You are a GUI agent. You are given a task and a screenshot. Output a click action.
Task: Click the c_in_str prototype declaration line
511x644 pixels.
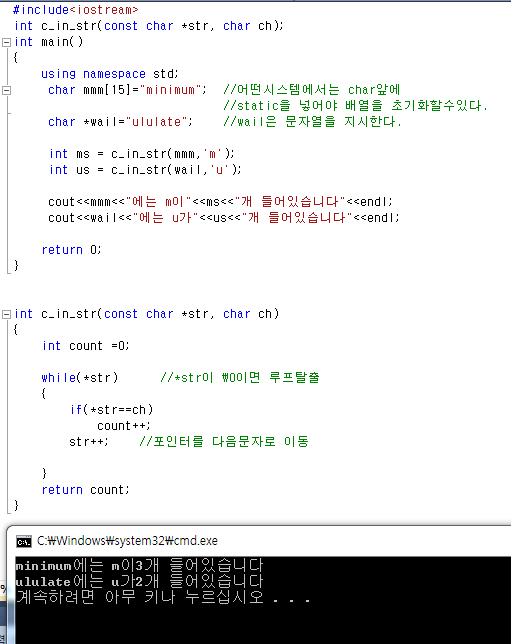click(149, 26)
